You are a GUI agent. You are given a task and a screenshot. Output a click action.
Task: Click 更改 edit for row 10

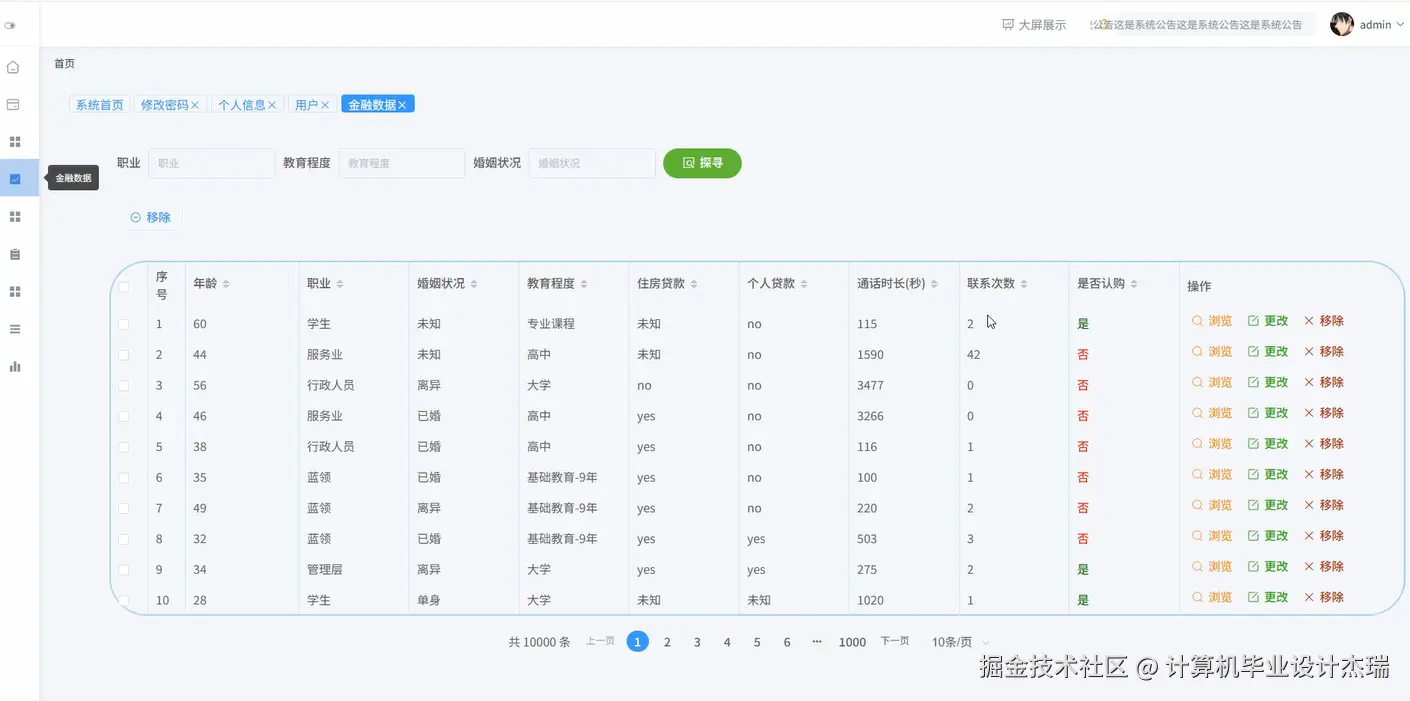point(1268,597)
